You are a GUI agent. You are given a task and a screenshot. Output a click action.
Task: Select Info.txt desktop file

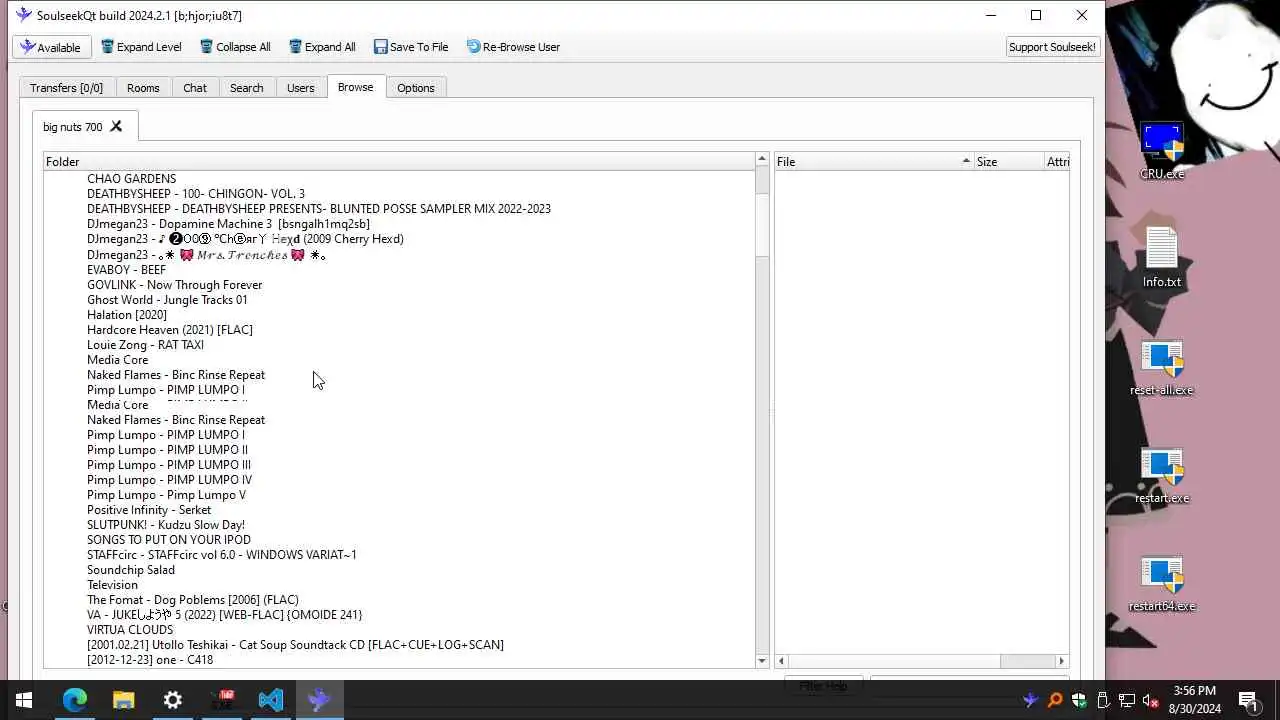pos(1162,258)
